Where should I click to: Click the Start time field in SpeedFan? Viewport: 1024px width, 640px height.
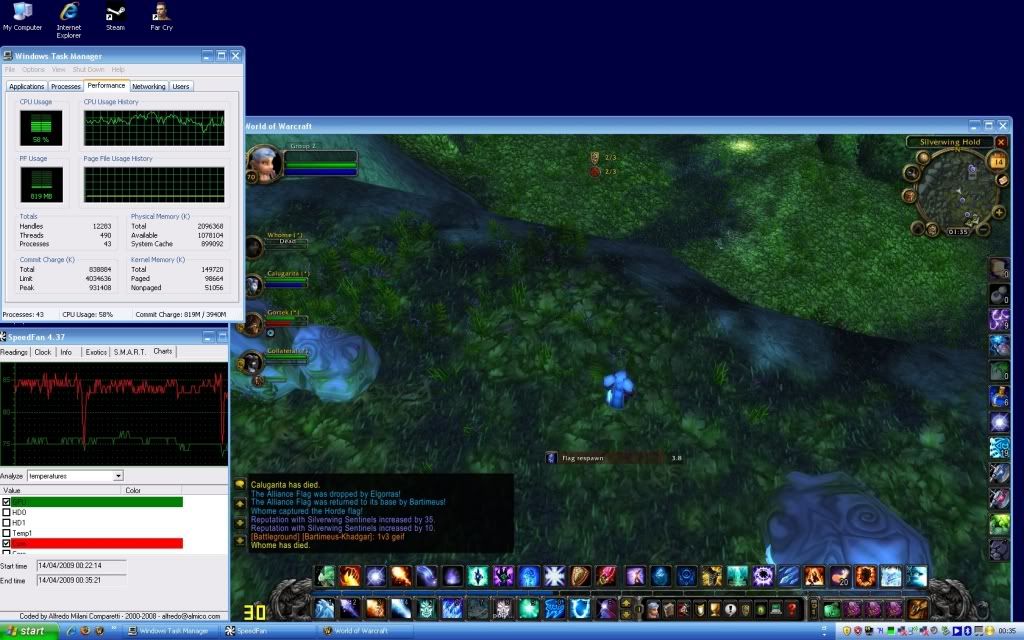tap(81, 566)
